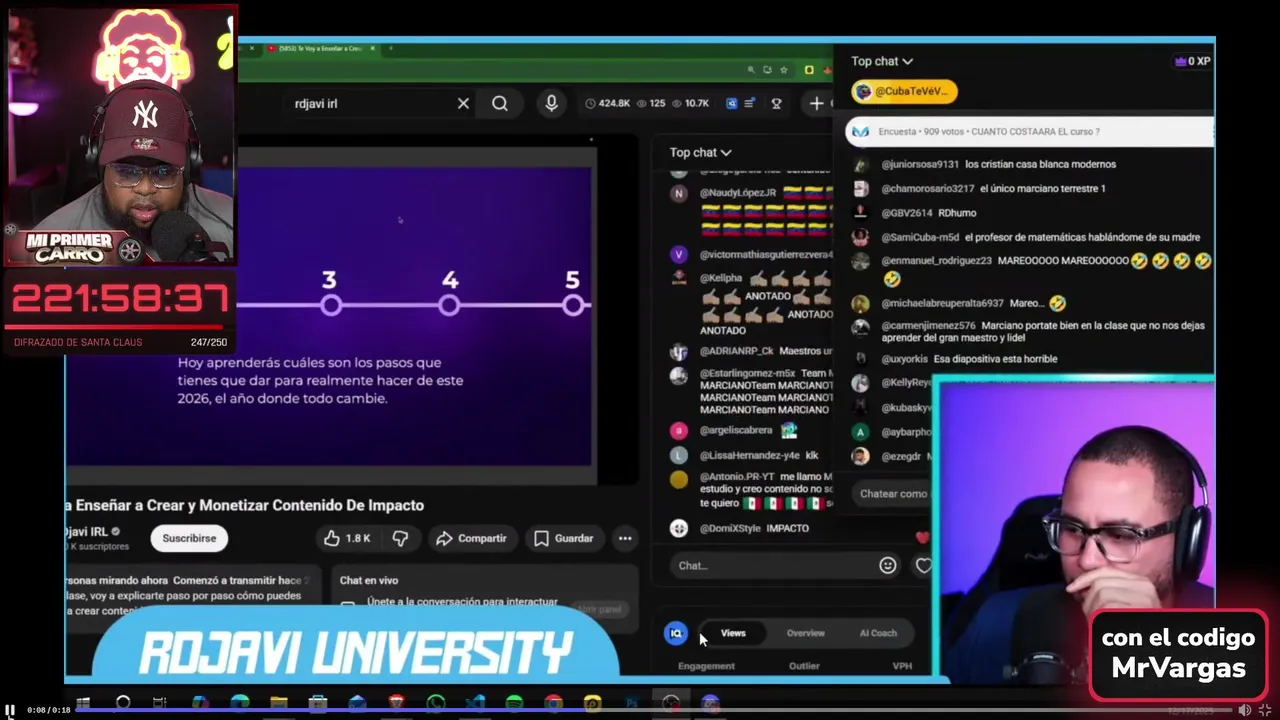Like the video showing 1.8K
Image resolution: width=1280 pixels, height=720 pixels.
click(348, 538)
